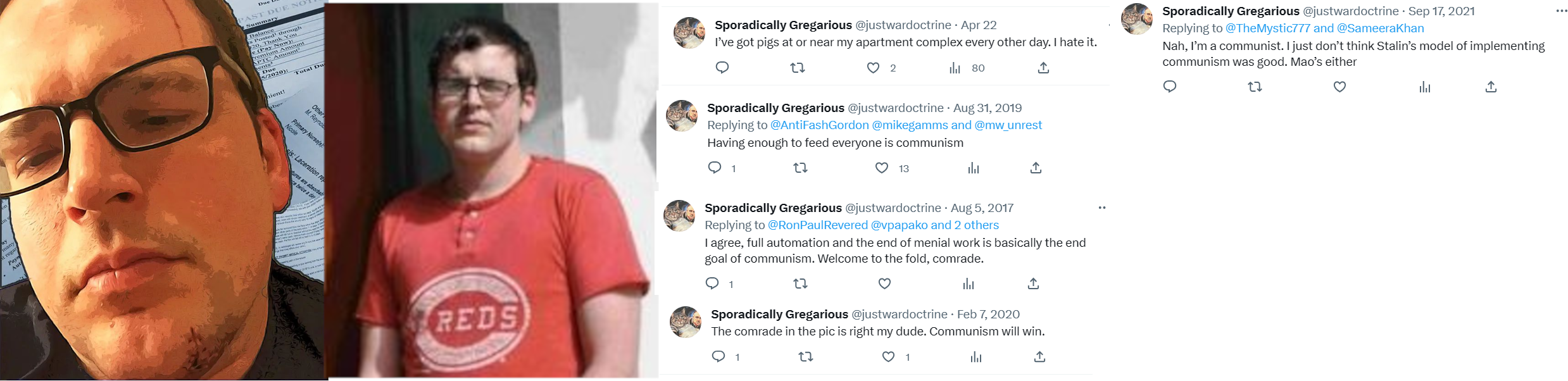View analytics showing 80 views
Viewport: 1568px width, 381px height.
tap(955, 68)
